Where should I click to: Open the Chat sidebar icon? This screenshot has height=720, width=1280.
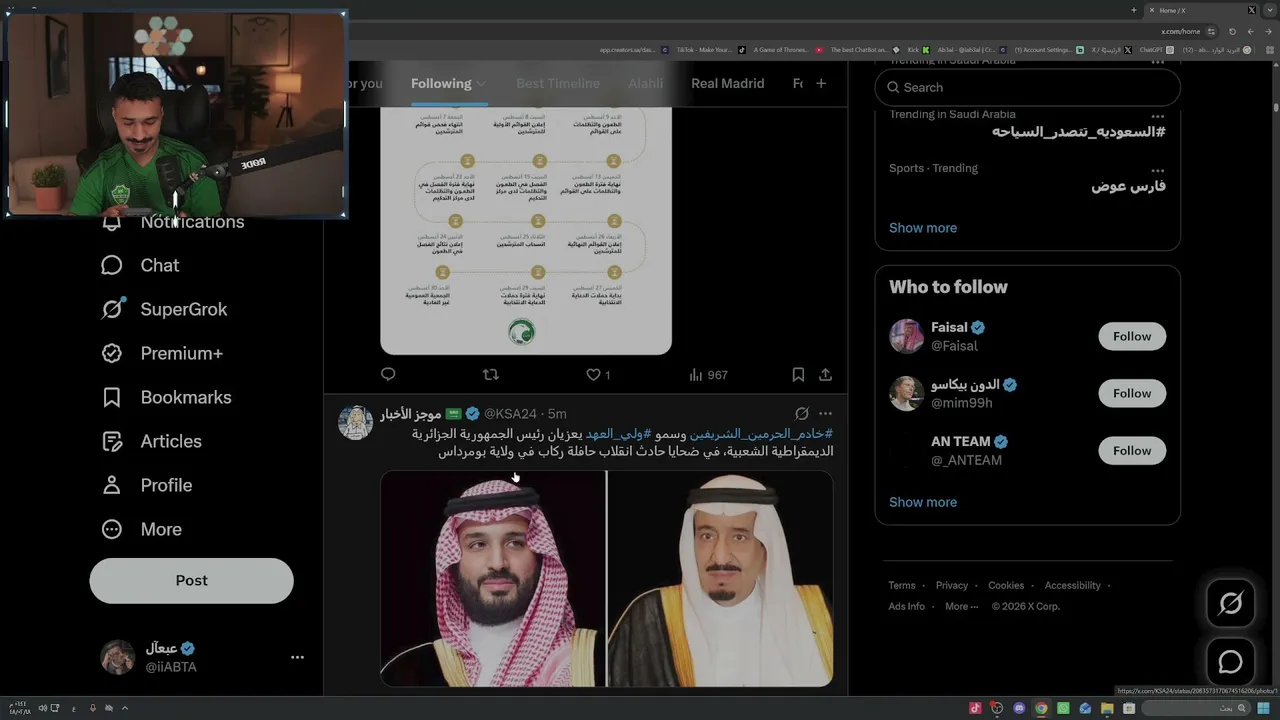pos(112,265)
